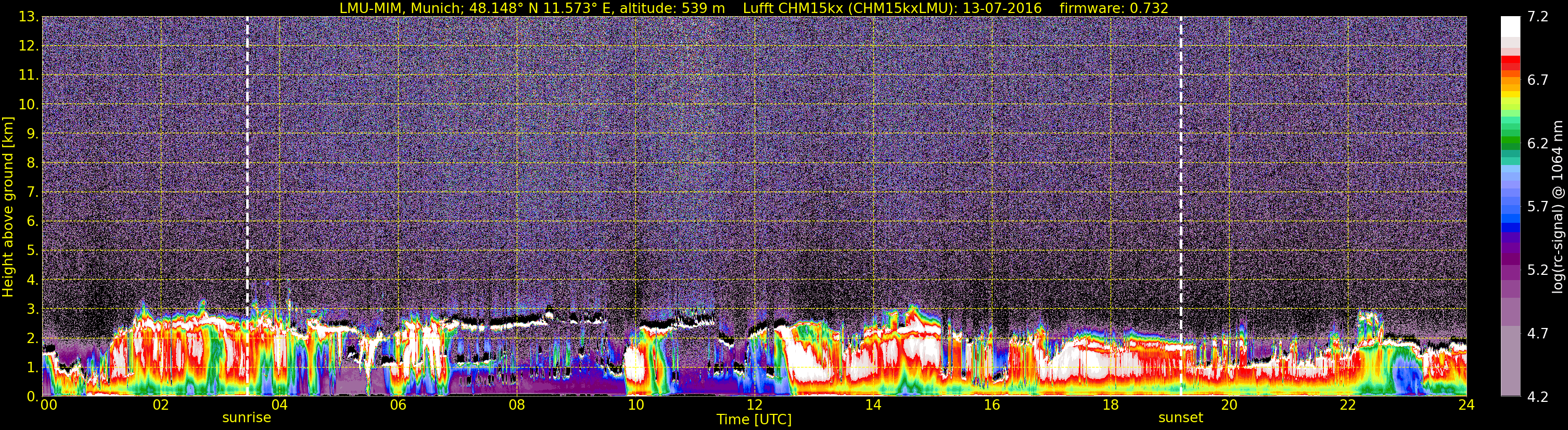Image resolution: width=1568 pixels, height=430 pixels.
Task: Click the height axis tick label 6.
Action: coord(33,222)
